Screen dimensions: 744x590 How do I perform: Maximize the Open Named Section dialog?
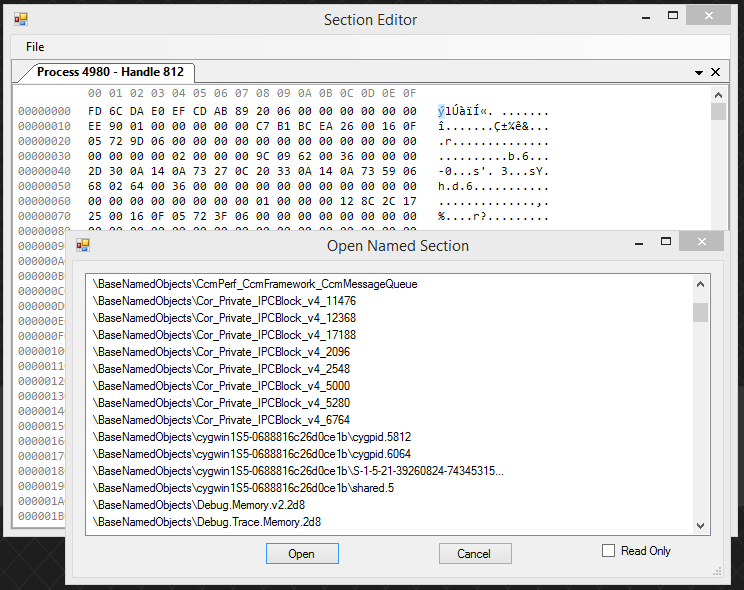tap(663, 242)
